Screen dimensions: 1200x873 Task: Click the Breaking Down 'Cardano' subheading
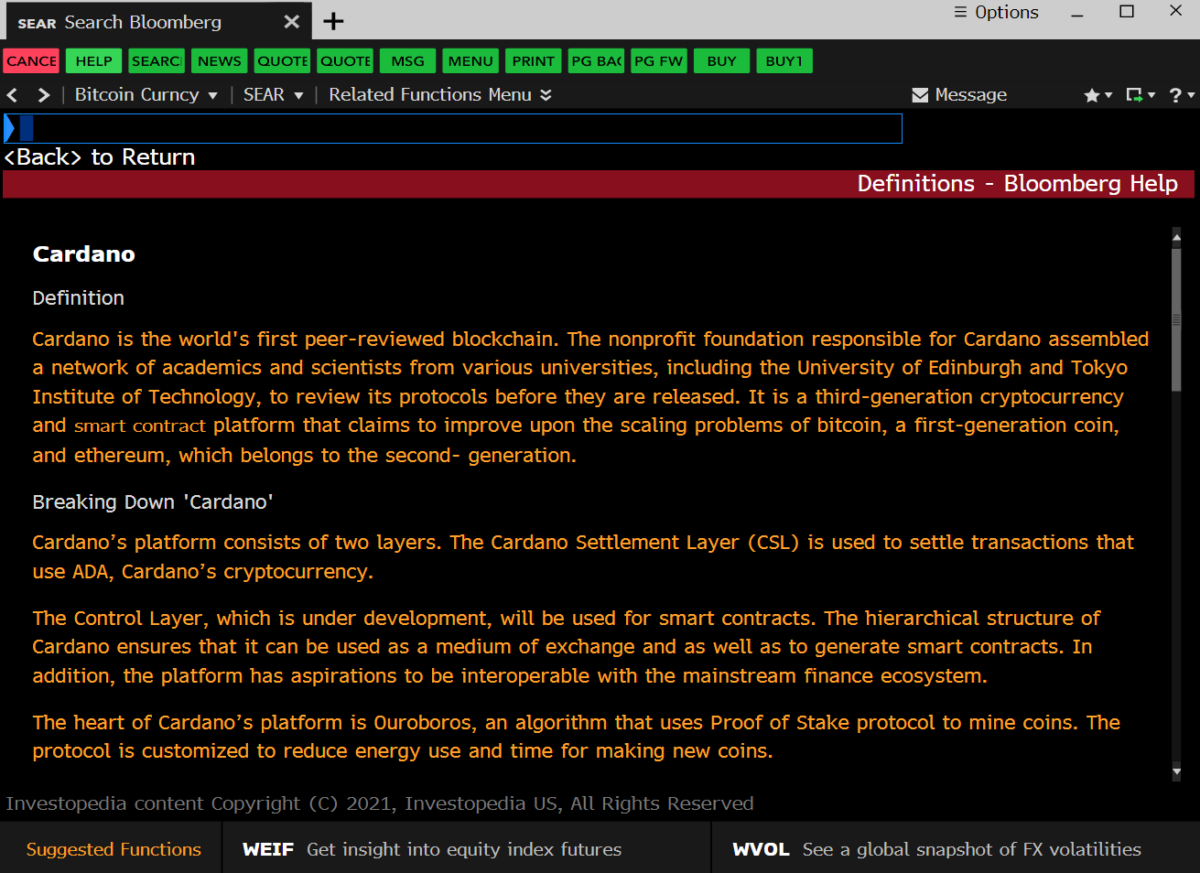coord(153,502)
